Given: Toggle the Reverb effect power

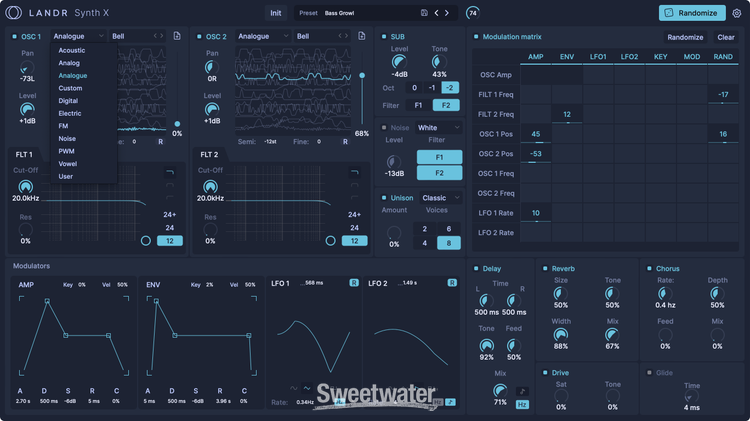Looking at the screenshot, I should (x=545, y=268).
